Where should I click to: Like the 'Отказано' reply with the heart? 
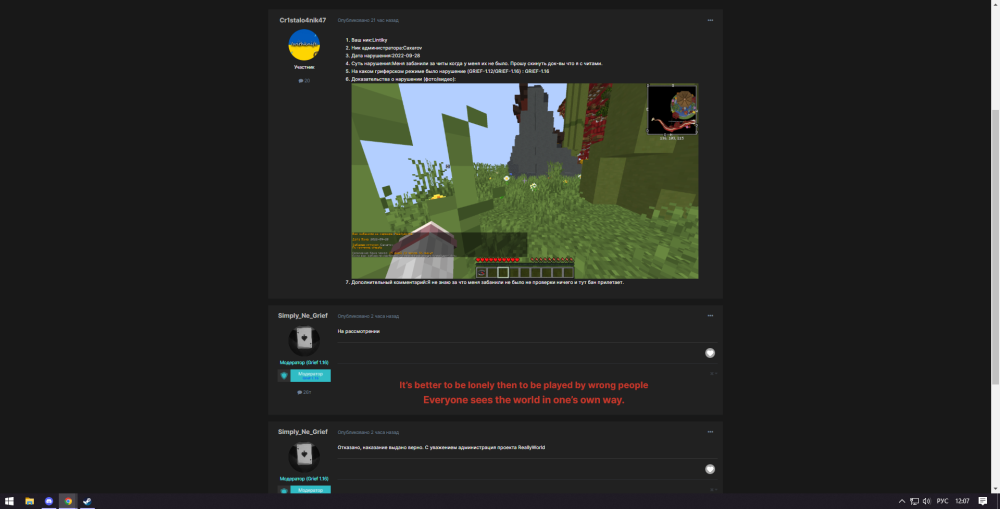tap(710, 469)
